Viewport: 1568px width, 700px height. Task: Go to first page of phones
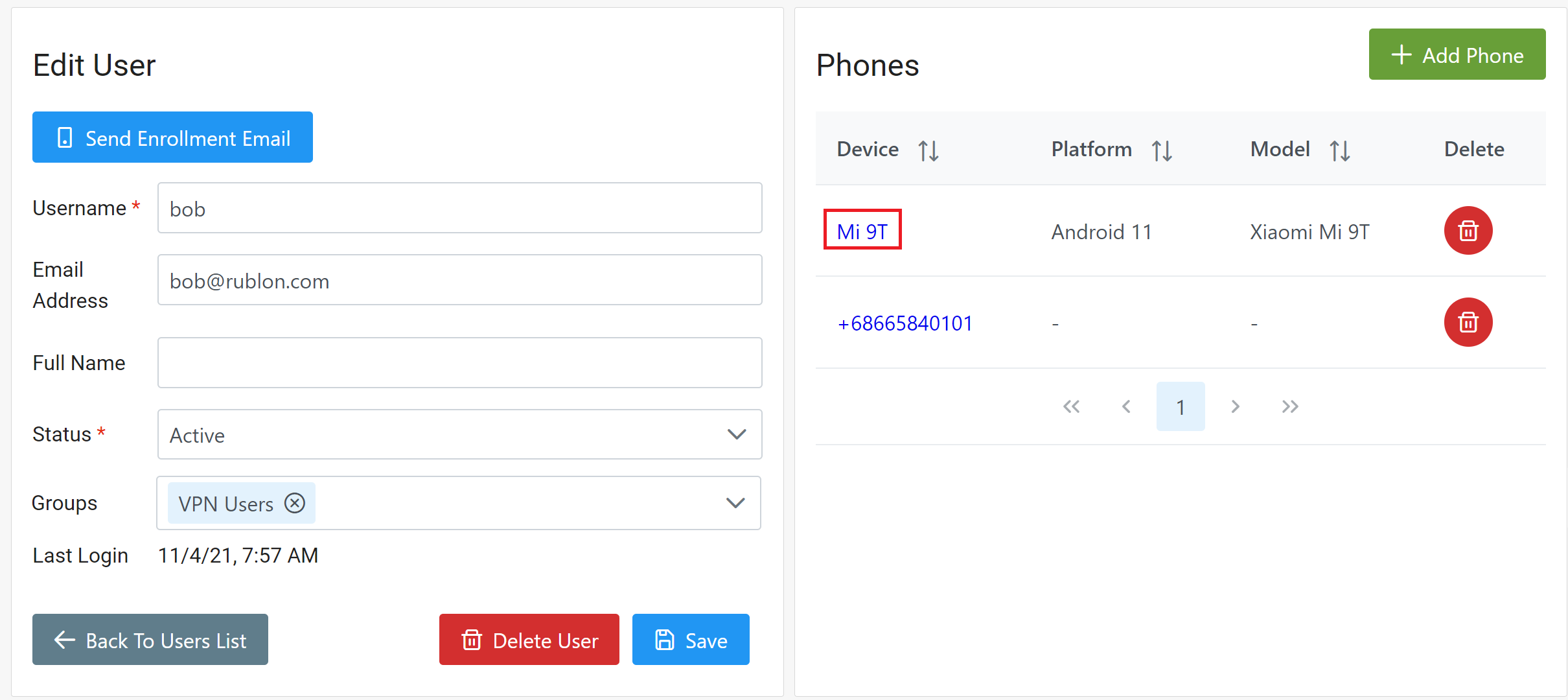[x=1071, y=406]
